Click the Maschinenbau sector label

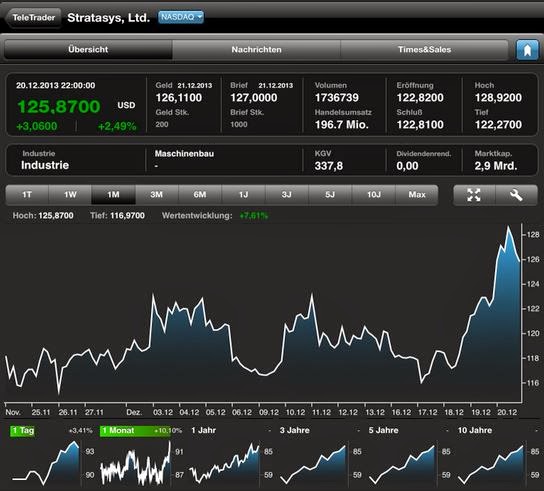click(x=184, y=153)
